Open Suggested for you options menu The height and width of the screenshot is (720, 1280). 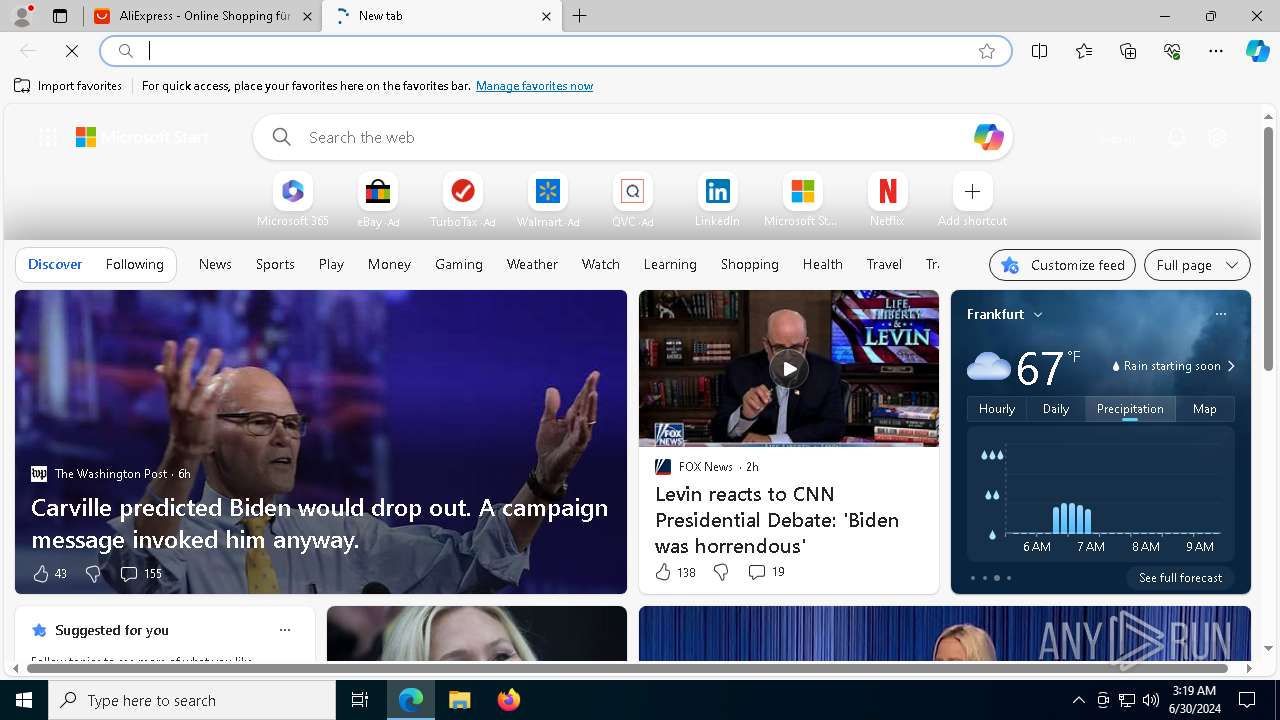pos(285,630)
